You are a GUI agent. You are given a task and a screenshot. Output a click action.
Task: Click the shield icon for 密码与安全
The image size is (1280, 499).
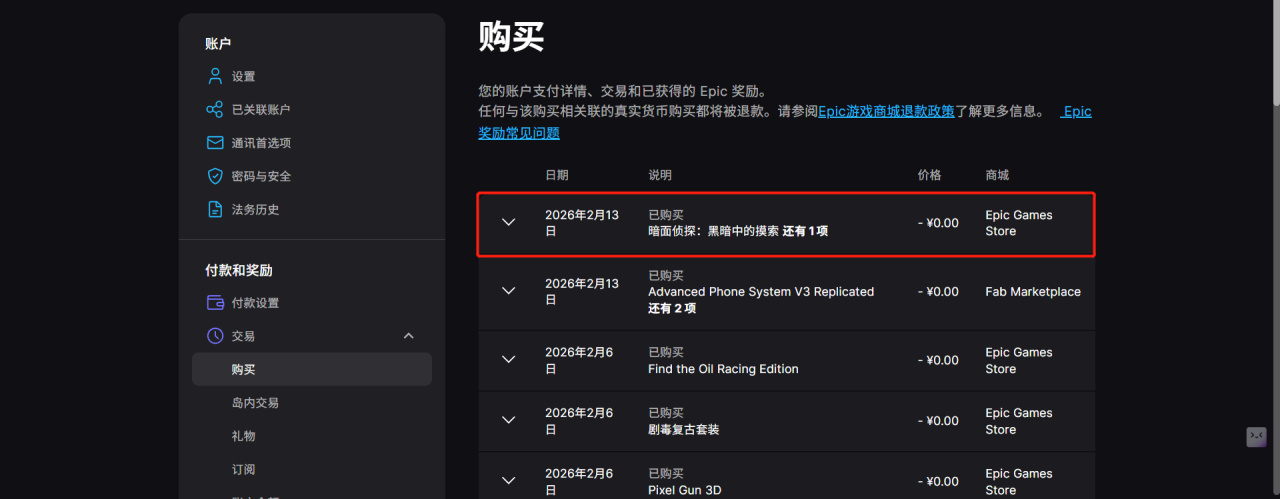214,176
